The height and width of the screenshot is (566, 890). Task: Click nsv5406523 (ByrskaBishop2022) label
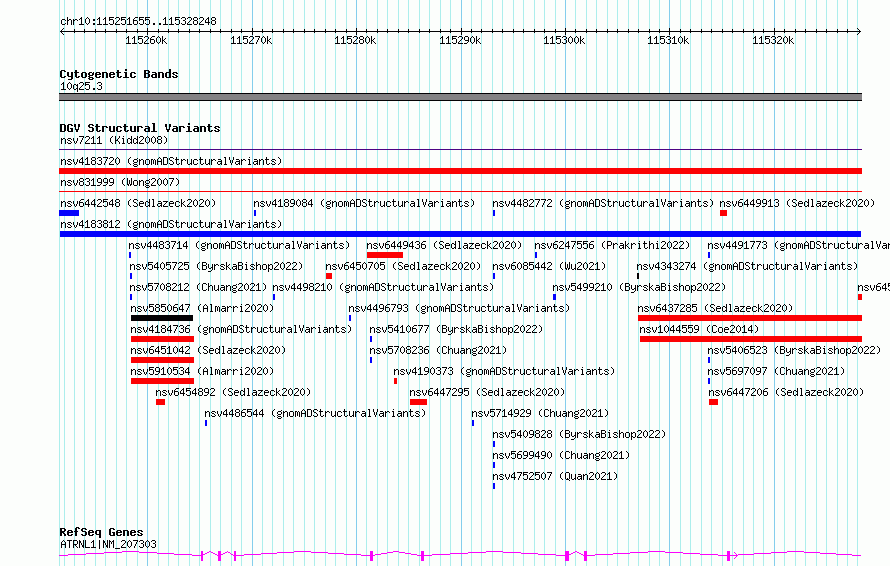pos(794,350)
